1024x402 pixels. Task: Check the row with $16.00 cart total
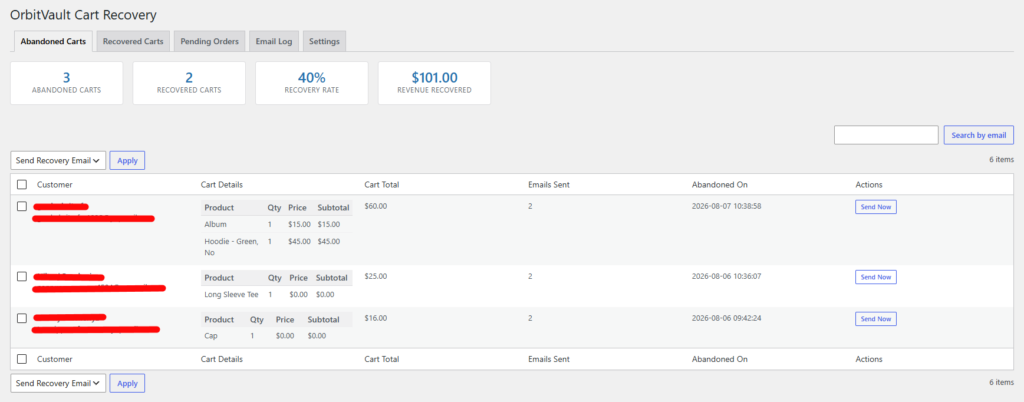pos(22,318)
